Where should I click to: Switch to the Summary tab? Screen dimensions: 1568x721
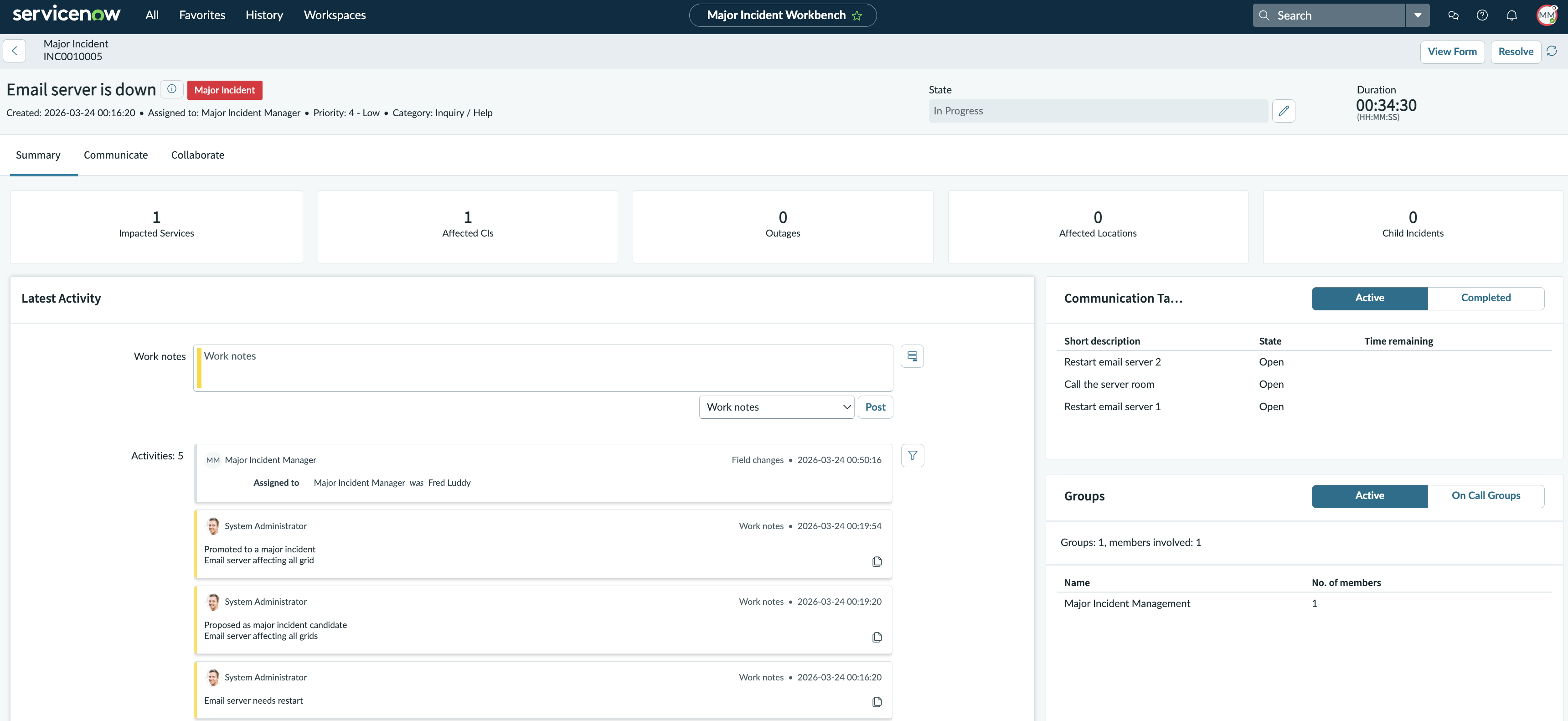point(38,155)
